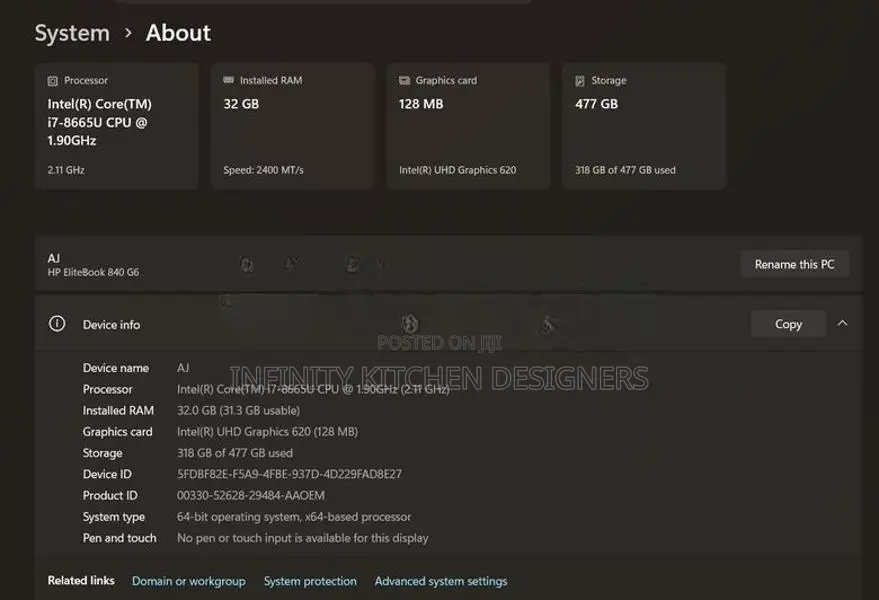Select the Pen and touch value text
This screenshot has width=879, height=600.
(x=303, y=538)
